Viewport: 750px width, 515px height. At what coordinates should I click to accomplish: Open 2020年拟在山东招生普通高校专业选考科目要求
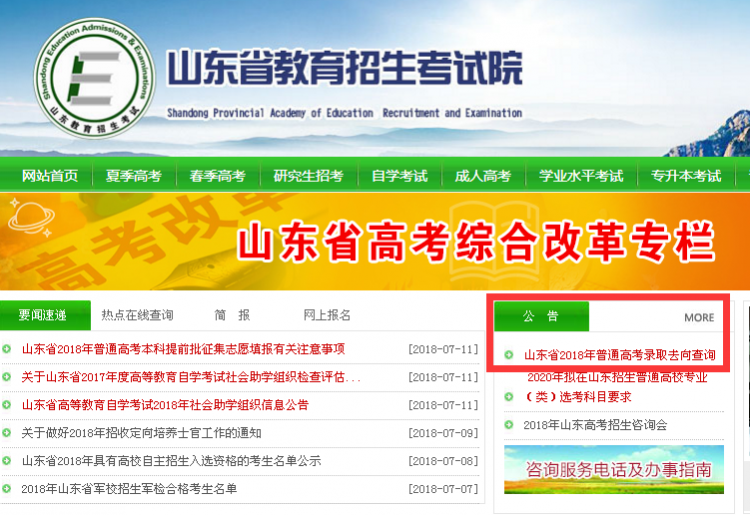click(x=616, y=387)
